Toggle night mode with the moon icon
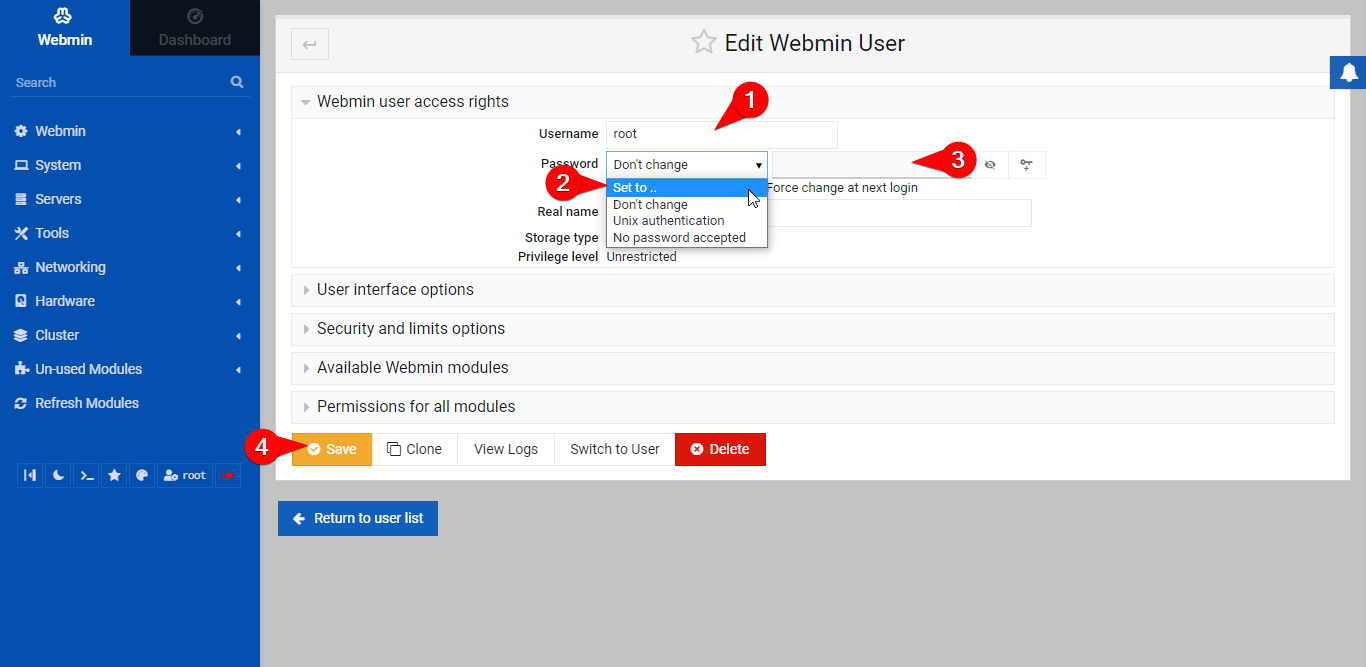 [x=58, y=475]
